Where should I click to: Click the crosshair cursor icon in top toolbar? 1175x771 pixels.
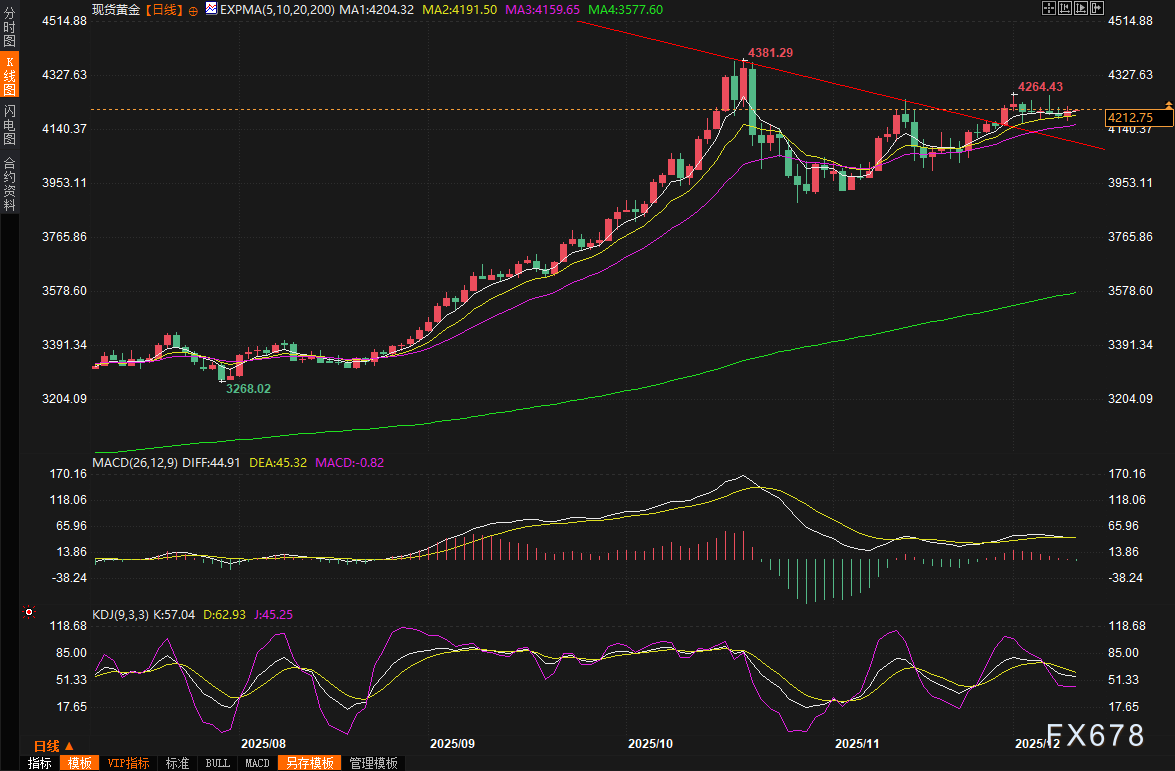(x=1047, y=9)
